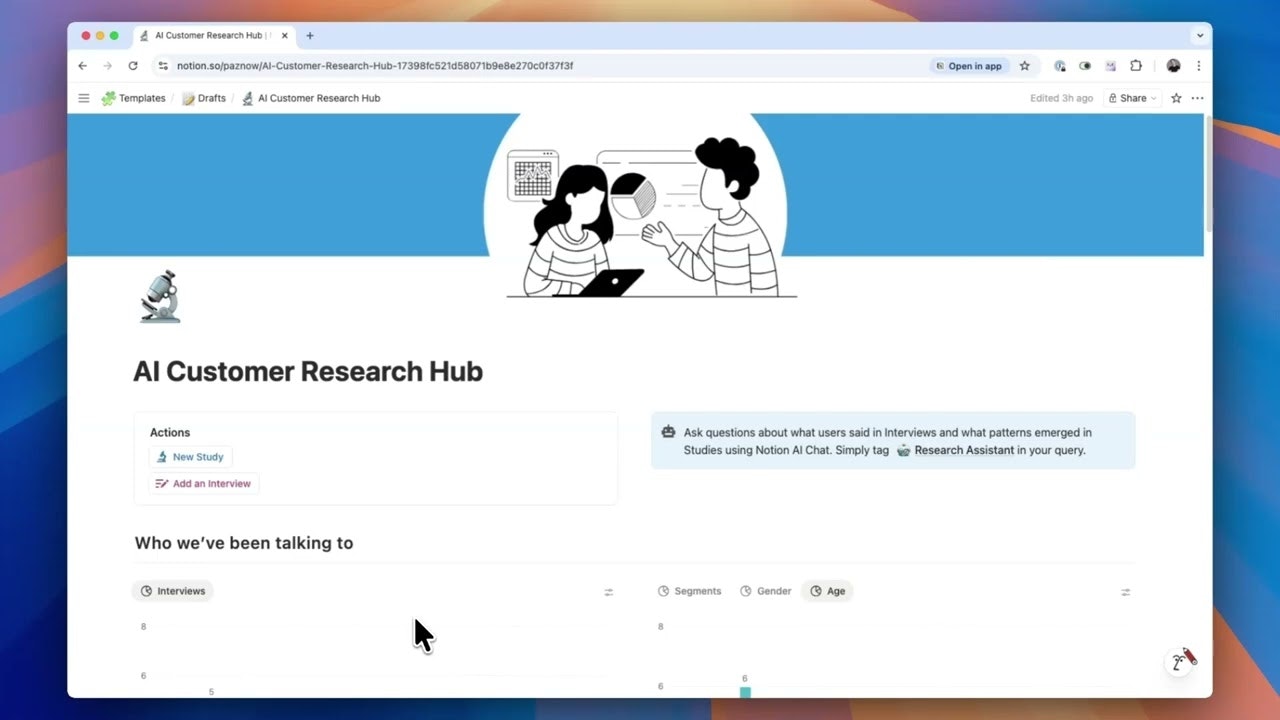Select the Segments chart view
Image resolution: width=1280 pixels, height=720 pixels.
(x=690, y=591)
